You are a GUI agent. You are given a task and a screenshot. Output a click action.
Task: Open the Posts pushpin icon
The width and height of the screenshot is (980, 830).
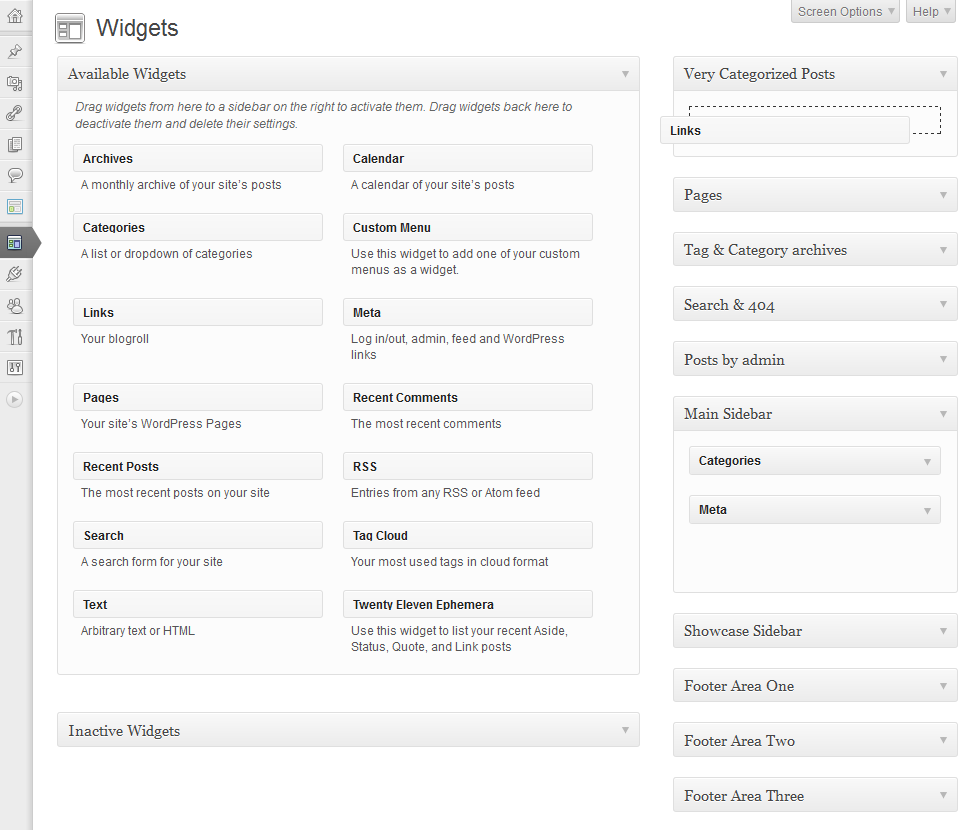15,51
